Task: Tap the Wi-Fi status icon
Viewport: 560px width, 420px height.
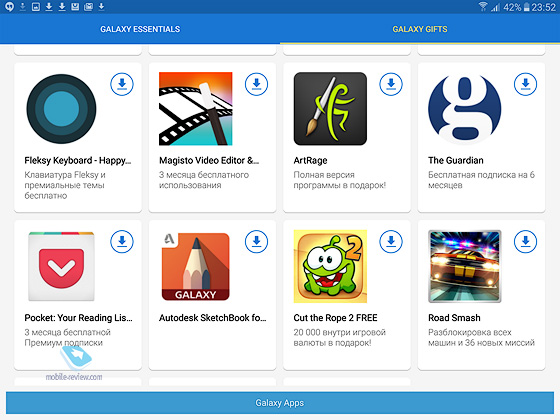Action: tap(483, 6)
